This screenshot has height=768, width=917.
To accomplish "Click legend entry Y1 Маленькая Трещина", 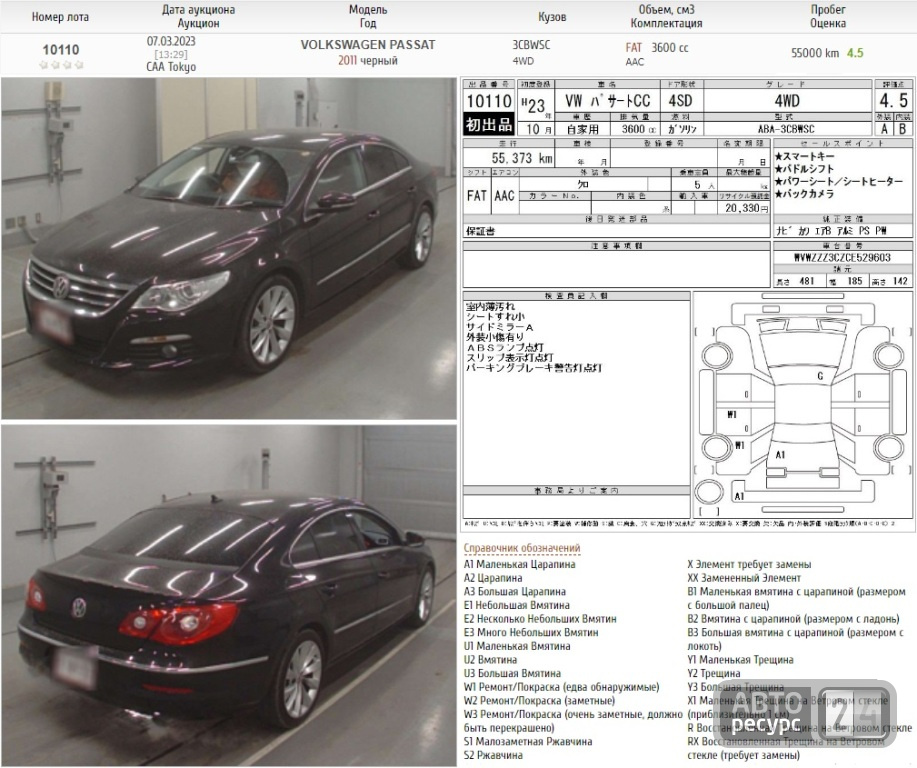I will (740, 660).
